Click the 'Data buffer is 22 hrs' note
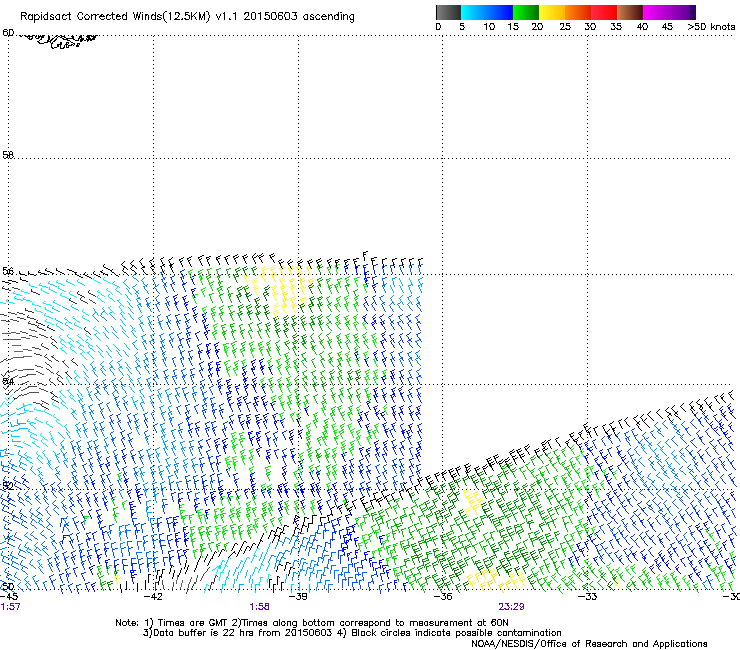 coord(352,633)
